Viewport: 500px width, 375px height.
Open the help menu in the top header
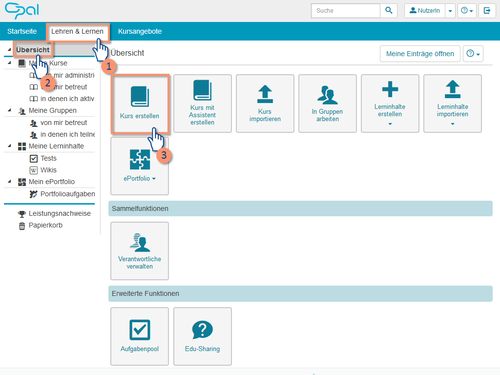coord(467,11)
